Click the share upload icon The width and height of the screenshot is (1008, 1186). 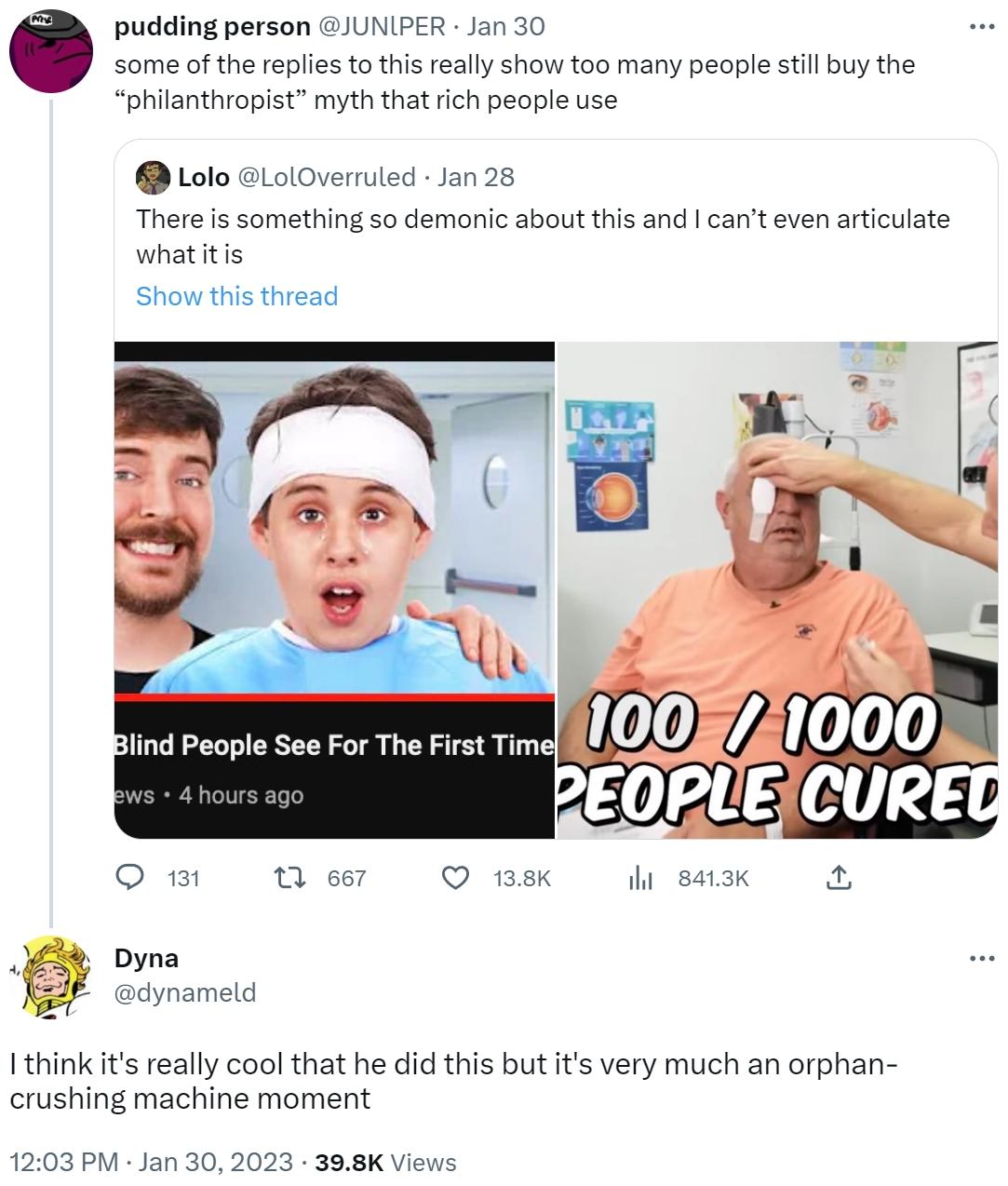[838, 878]
